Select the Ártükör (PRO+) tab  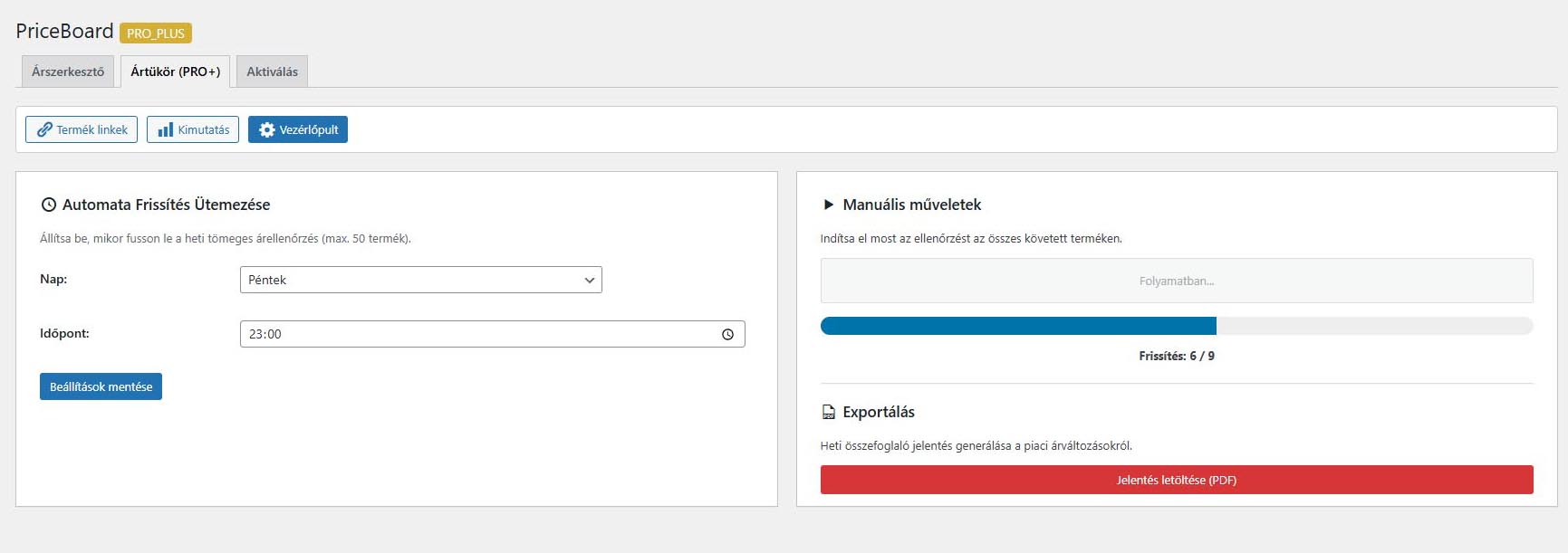click(x=175, y=72)
